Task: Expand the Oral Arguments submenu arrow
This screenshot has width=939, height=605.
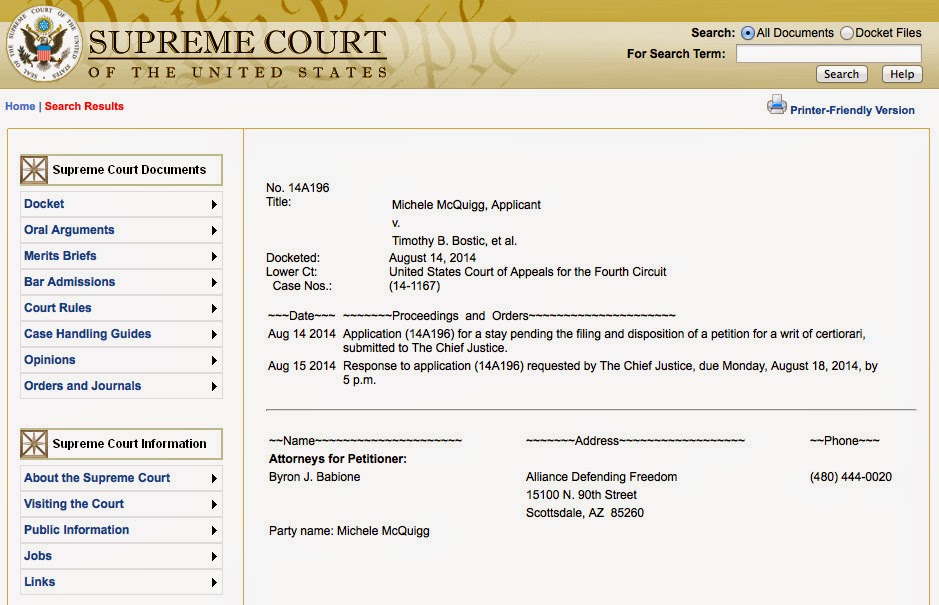Action: 214,231
